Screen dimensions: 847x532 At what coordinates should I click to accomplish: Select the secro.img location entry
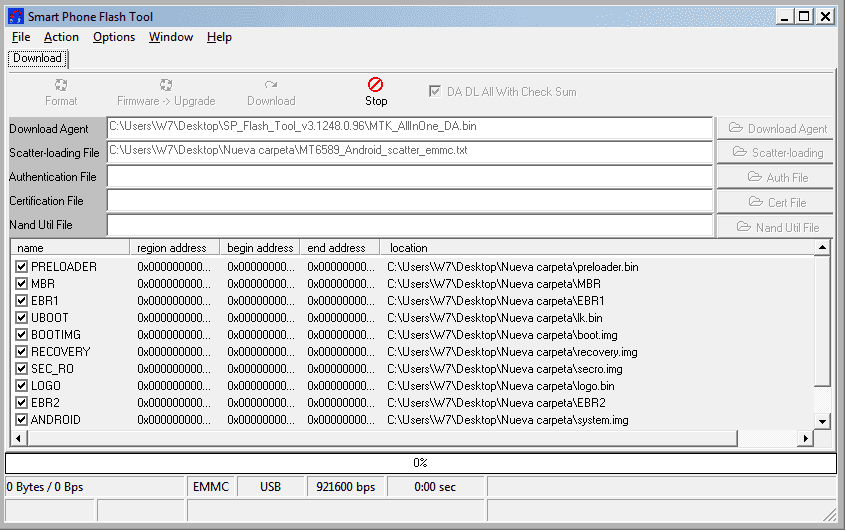tap(505, 369)
